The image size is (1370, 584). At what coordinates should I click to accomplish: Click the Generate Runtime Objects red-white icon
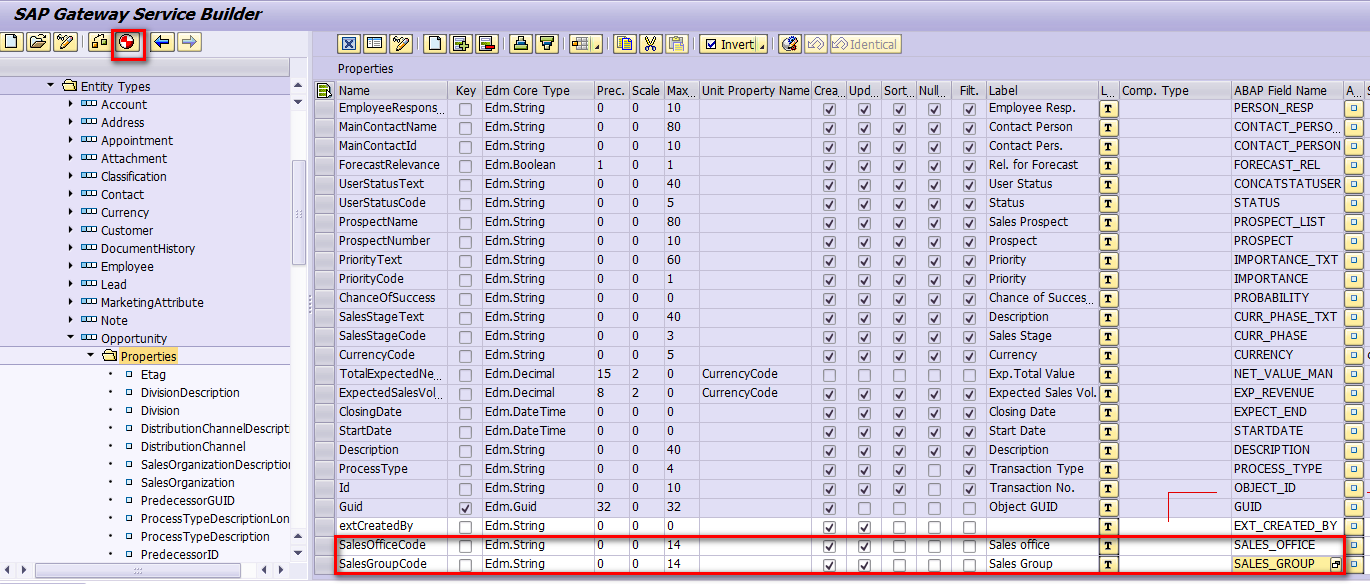[x=126, y=42]
